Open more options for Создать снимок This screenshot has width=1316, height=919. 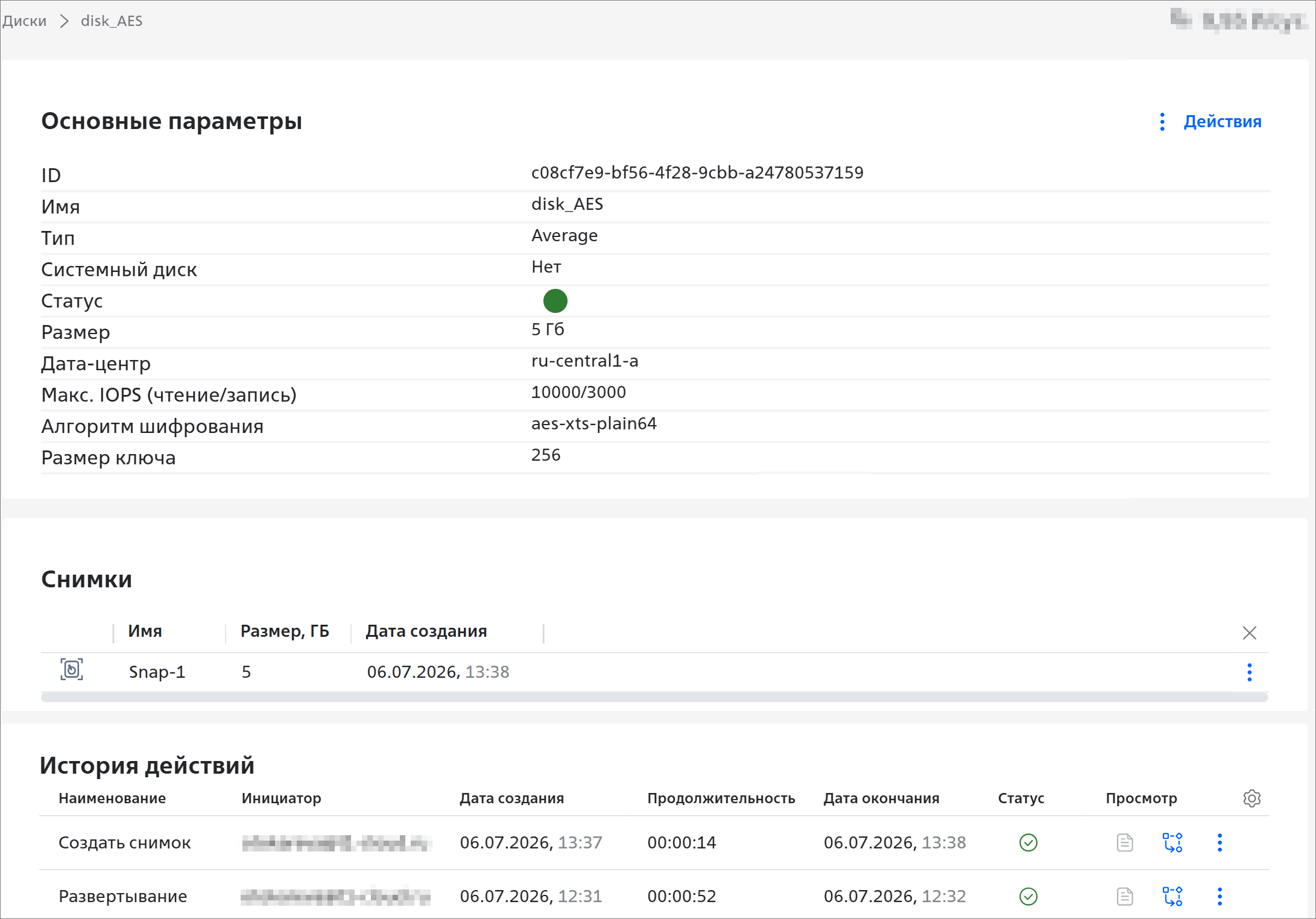click(x=1220, y=842)
